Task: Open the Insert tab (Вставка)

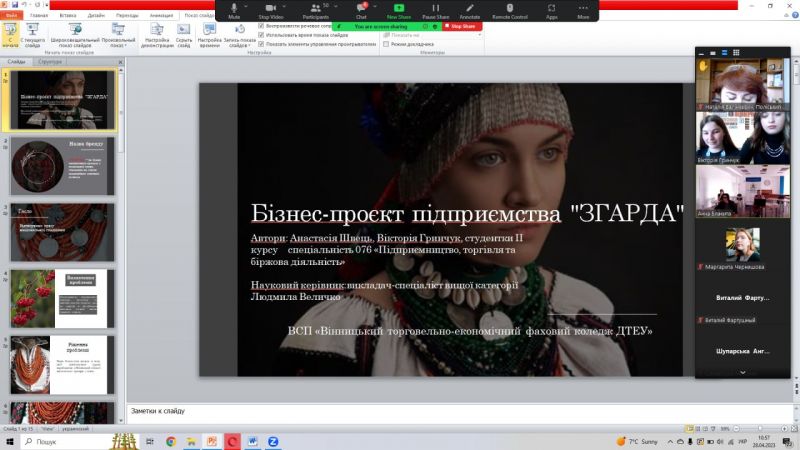Action: pyautogui.click(x=68, y=15)
